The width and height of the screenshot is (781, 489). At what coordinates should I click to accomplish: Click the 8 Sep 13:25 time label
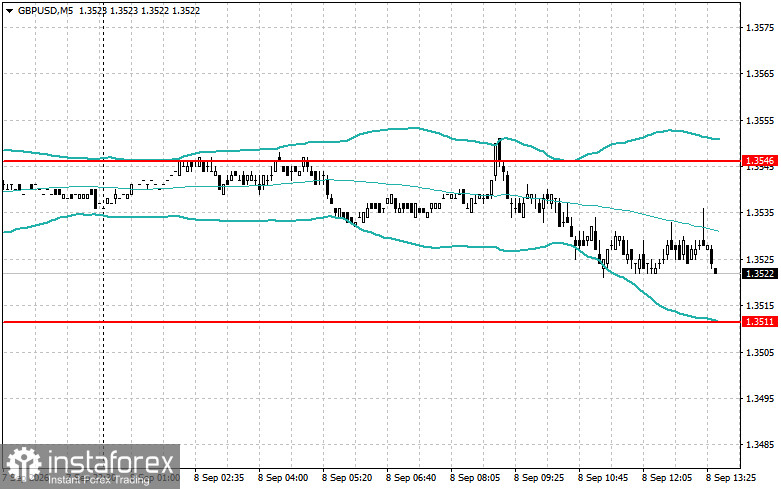[x=731, y=478]
